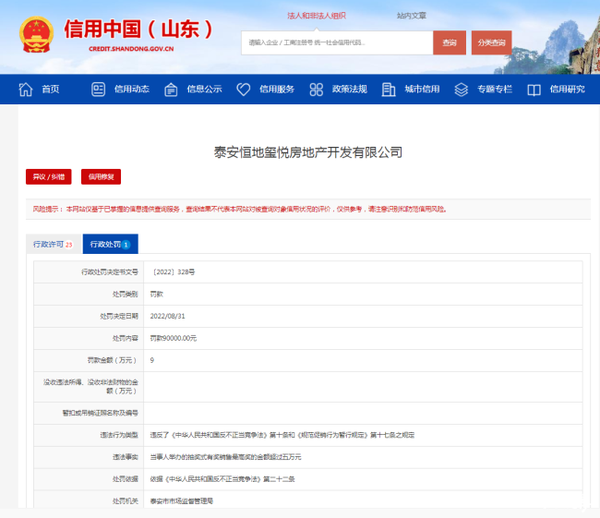Open the 政策法规 menu item
The width and height of the screenshot is (600, 518).
click(350, 89)
